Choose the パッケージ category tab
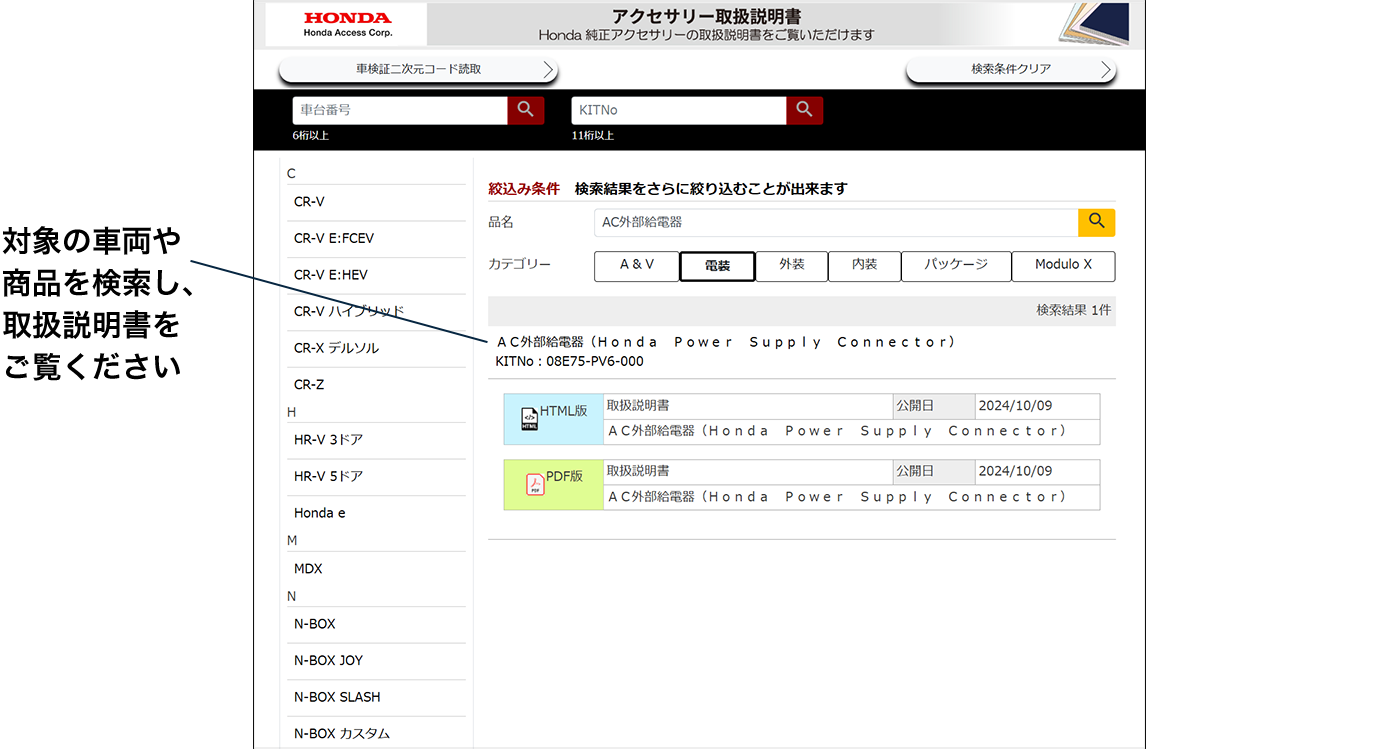 955,266
